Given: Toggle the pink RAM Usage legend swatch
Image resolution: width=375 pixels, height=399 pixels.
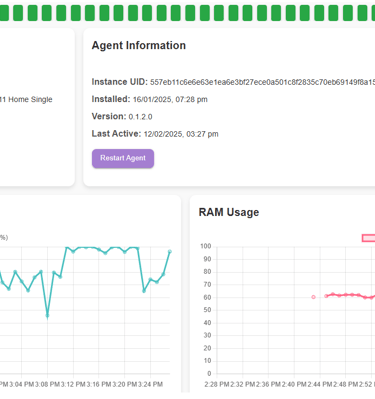Looking at the screenshot, I should [369, 238].
